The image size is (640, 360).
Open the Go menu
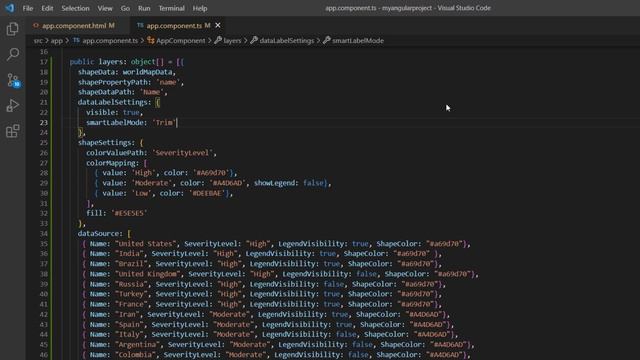click(125, 8)
